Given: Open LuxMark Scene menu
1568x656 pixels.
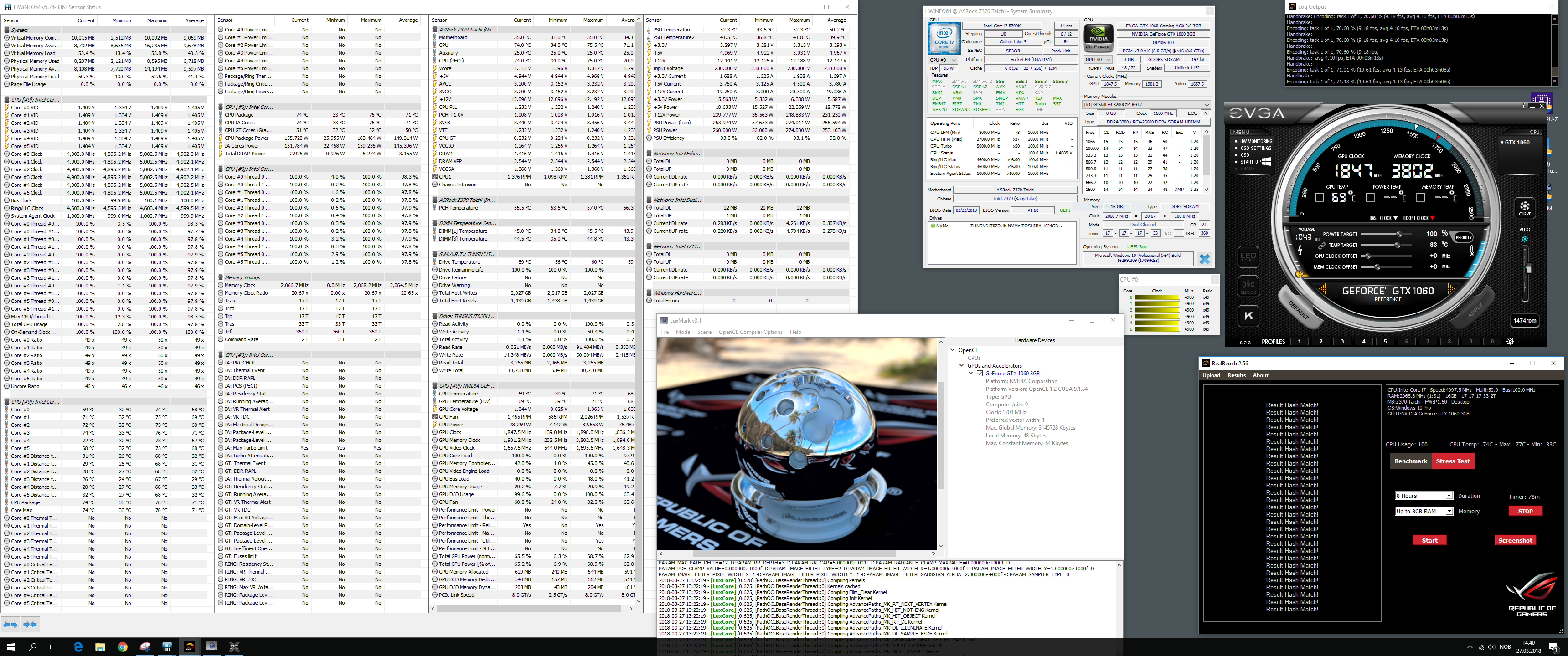Looking at the screenshot, I should (704, 332).
